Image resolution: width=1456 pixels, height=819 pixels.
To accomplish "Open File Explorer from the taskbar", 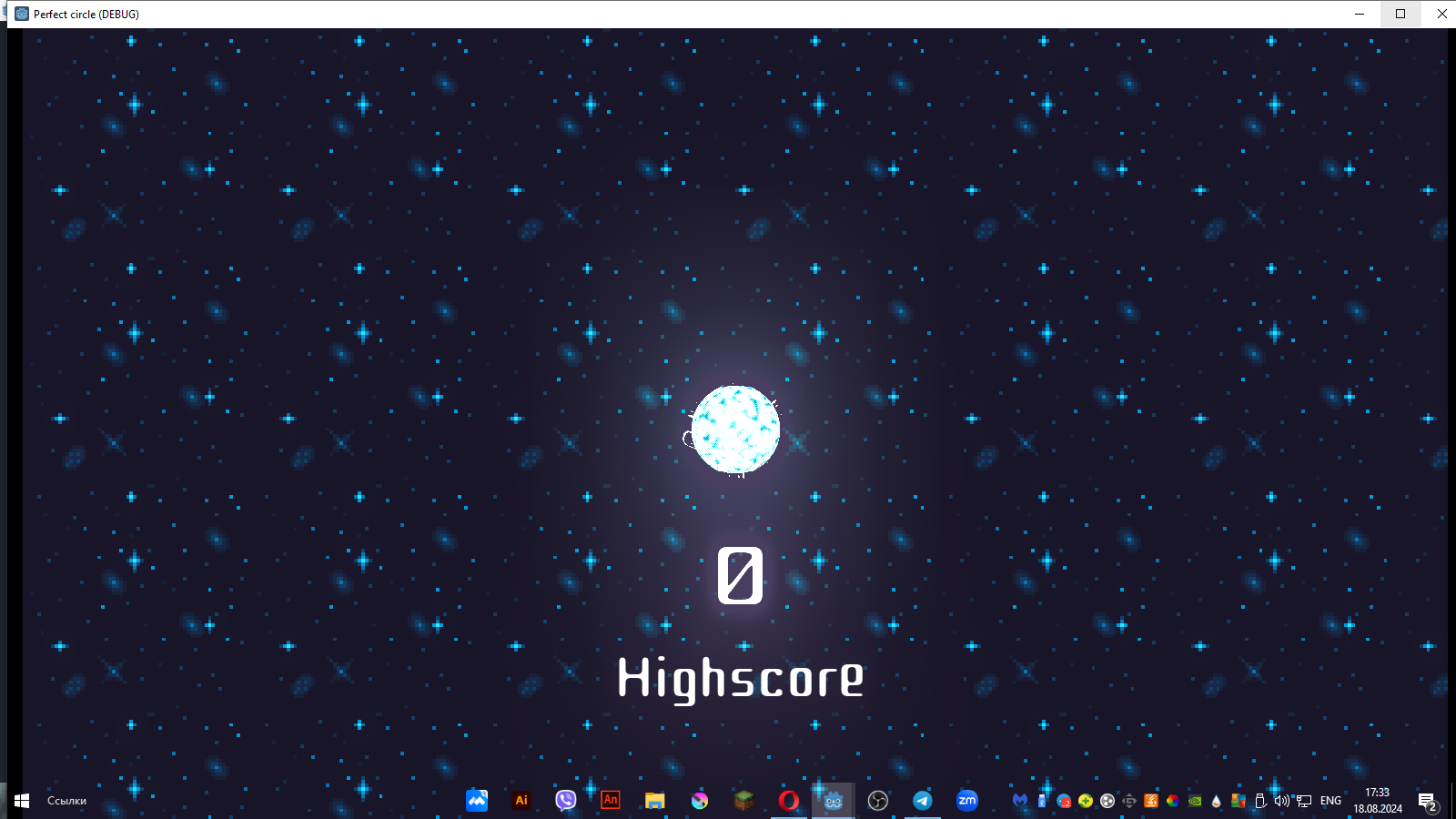I will (655, 801).
